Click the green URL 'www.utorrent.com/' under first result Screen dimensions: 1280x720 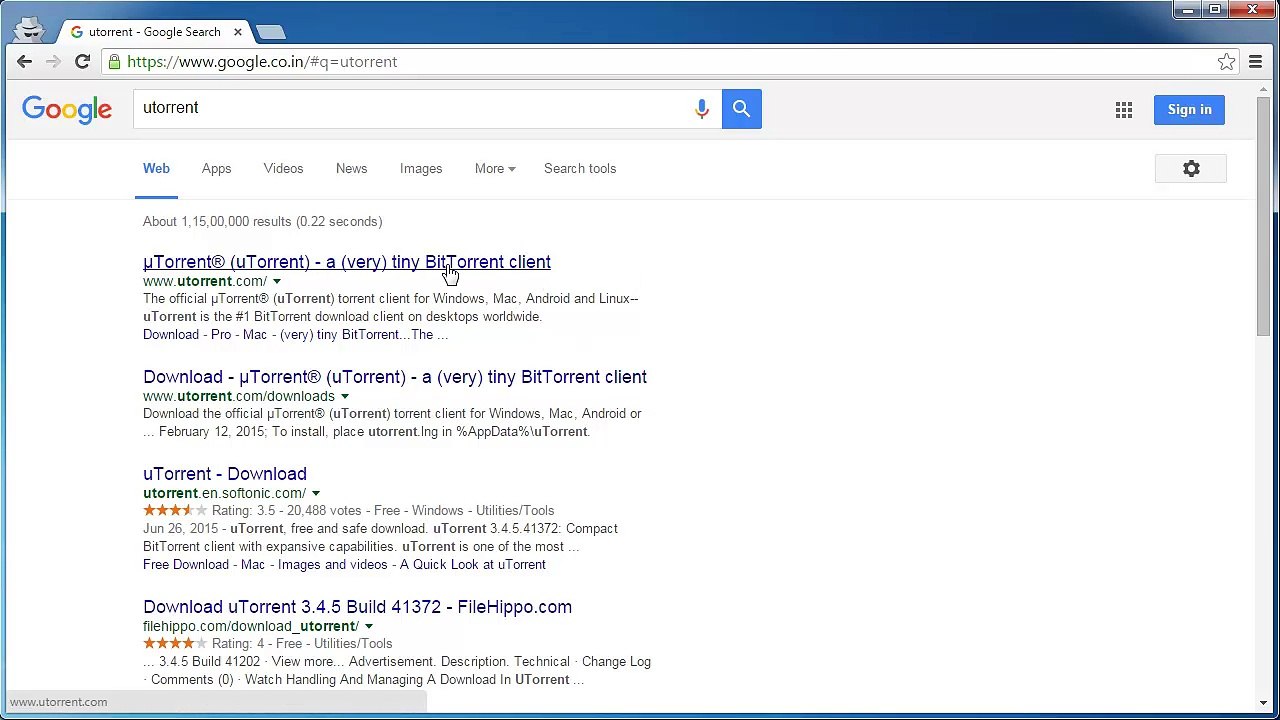point(205,282)
